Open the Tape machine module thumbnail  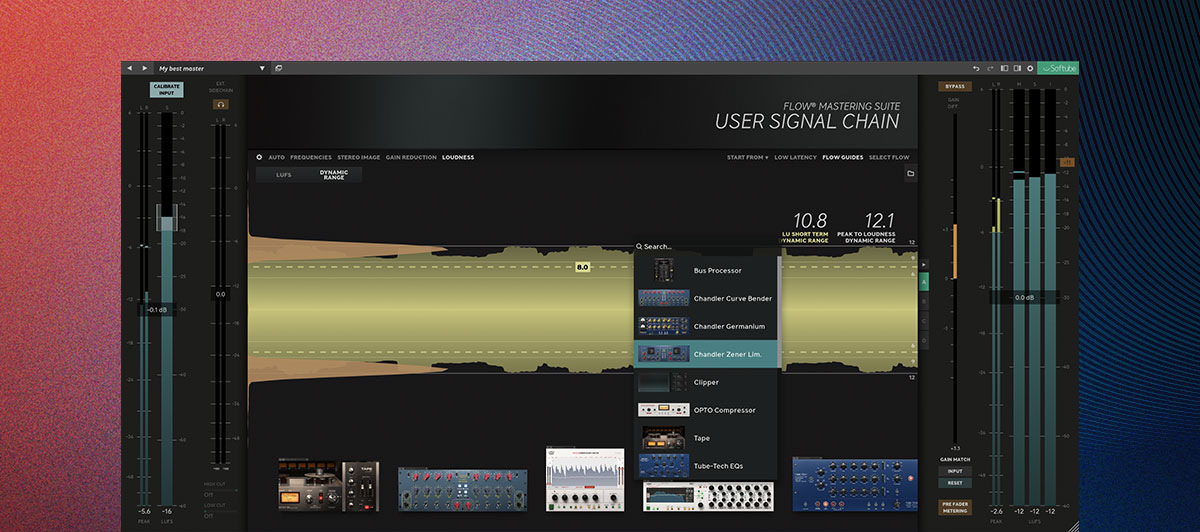[329, 486]
